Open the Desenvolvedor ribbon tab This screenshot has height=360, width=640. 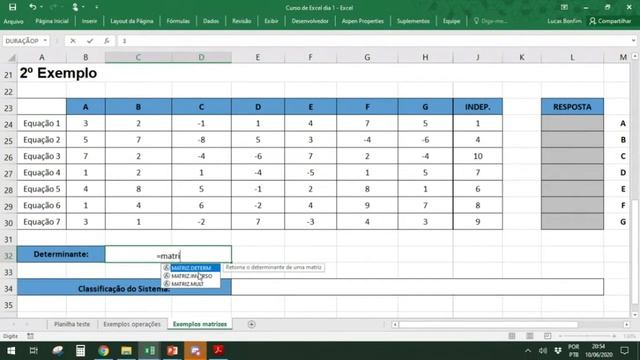tap(310, 21)
